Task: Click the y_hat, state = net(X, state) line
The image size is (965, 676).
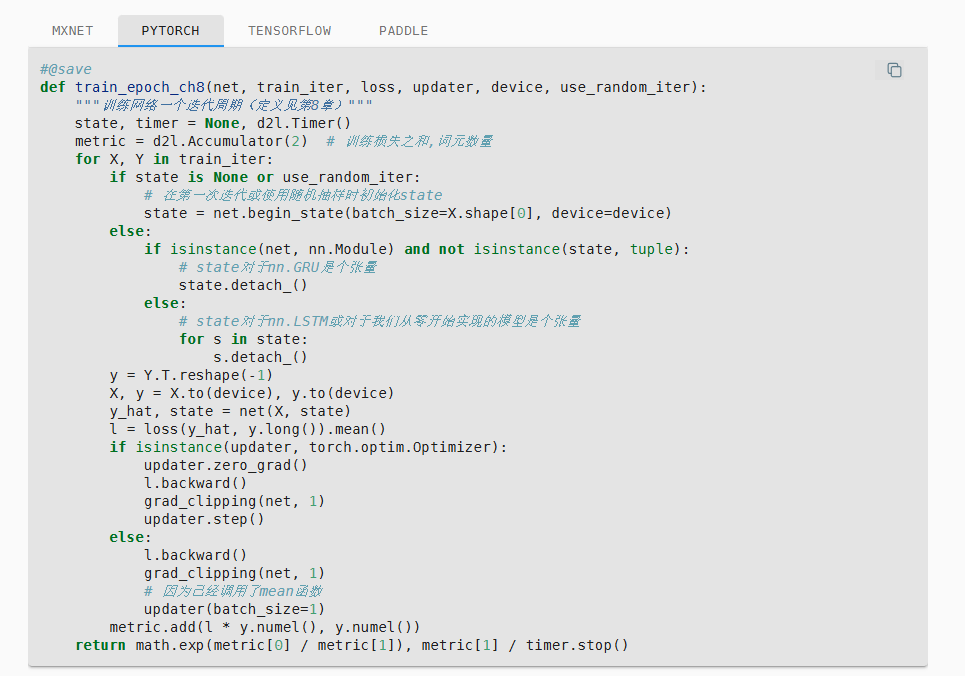Action: 230,411
